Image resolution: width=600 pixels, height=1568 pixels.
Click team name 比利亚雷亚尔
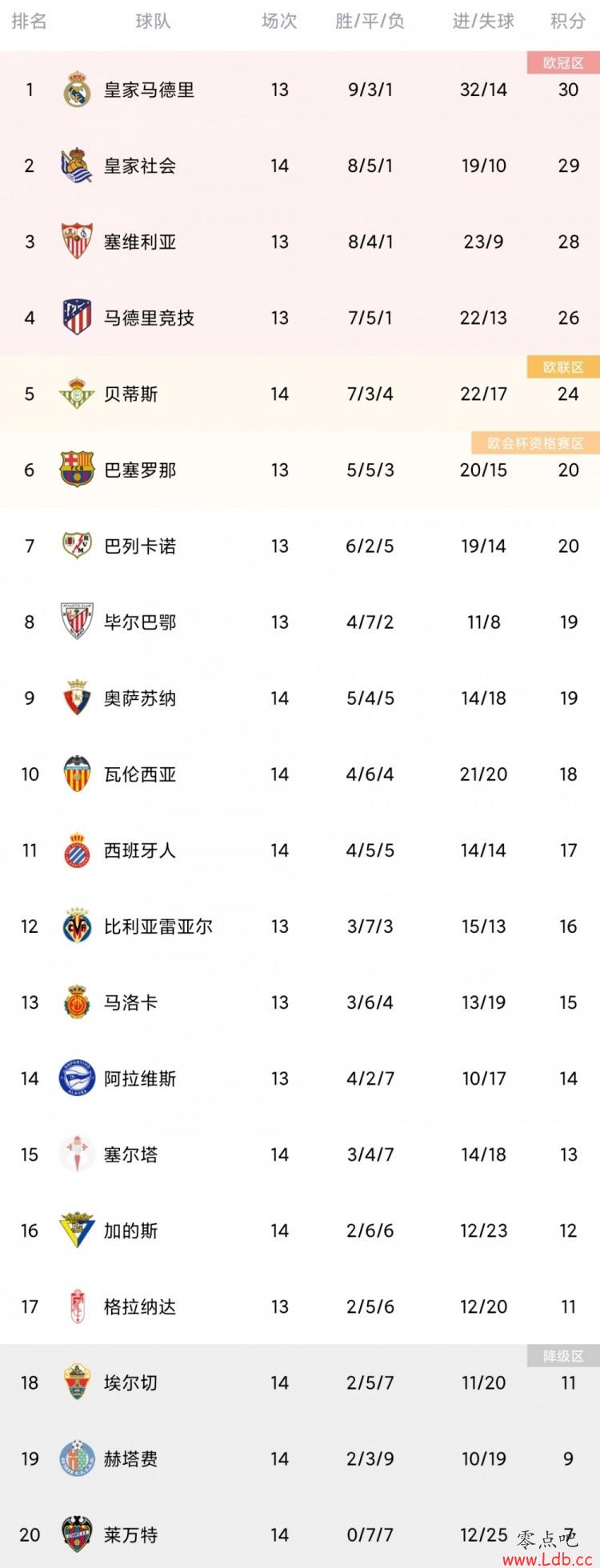coord(158,926)
